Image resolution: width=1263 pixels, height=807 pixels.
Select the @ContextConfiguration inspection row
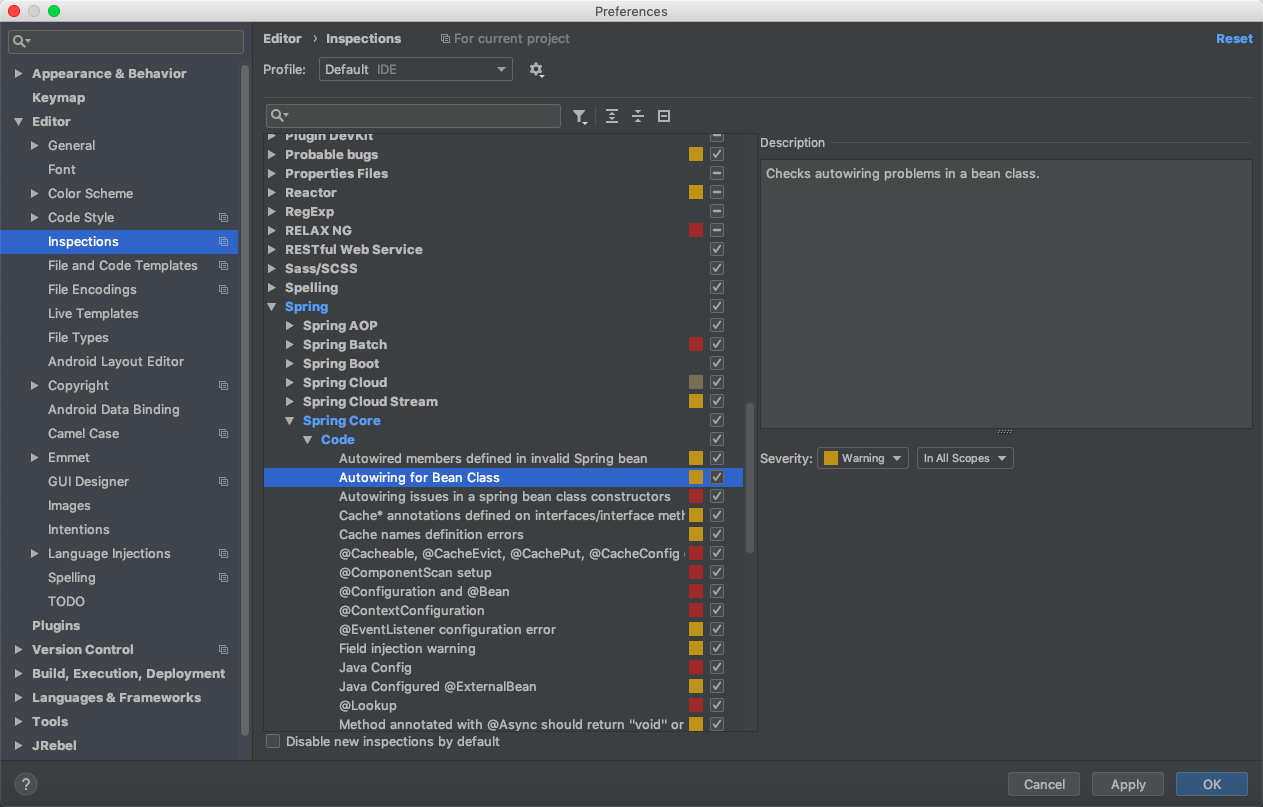click(x=503, y=611)
